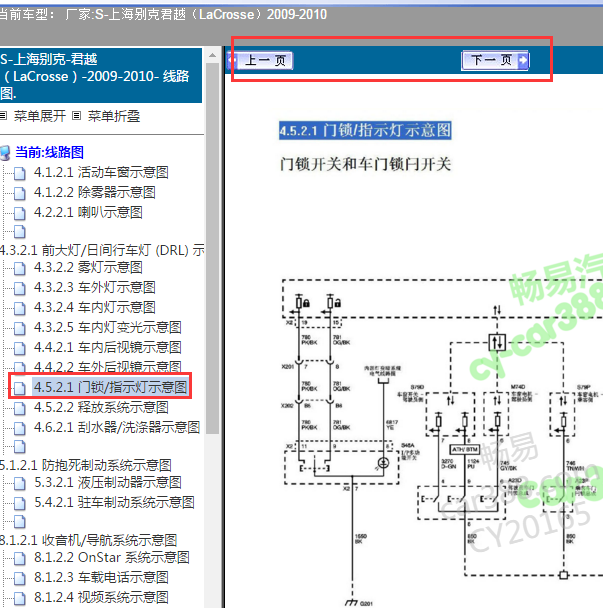
Task: Click page icon above 8.1.2.1 收音机/导航 entry
Action: (20, 522)
